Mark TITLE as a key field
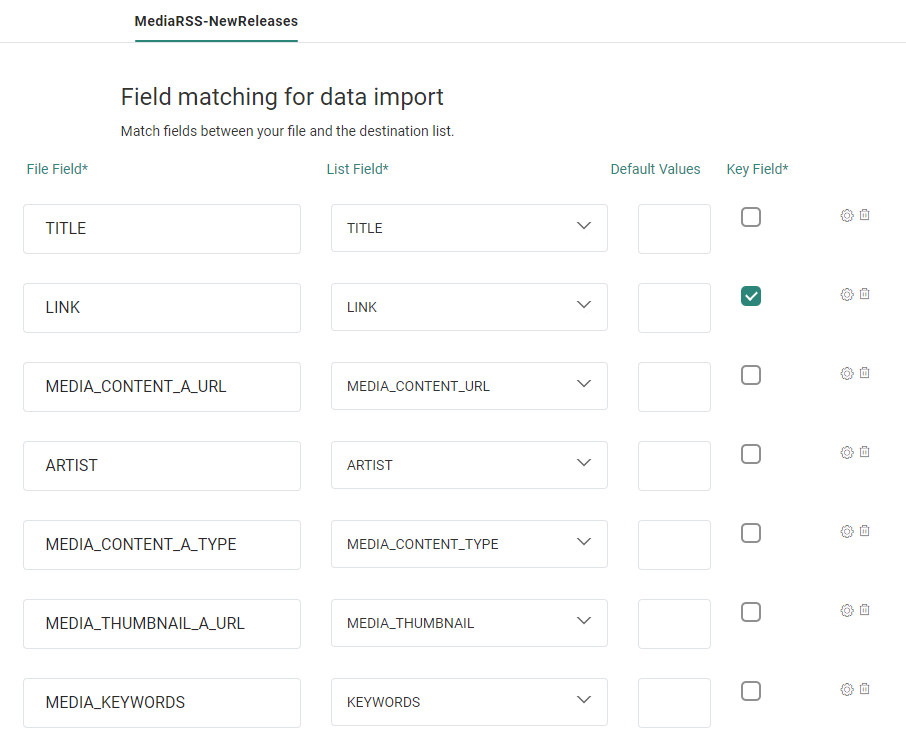The image size is (906, 737). click(x=751, y=217)
